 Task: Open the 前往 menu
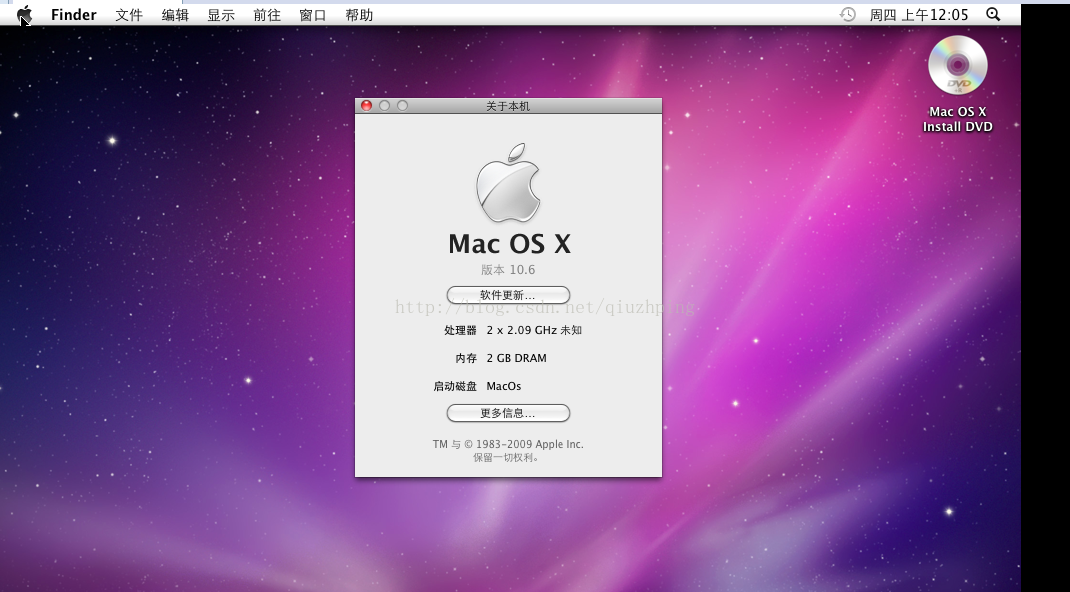[267, 15]
